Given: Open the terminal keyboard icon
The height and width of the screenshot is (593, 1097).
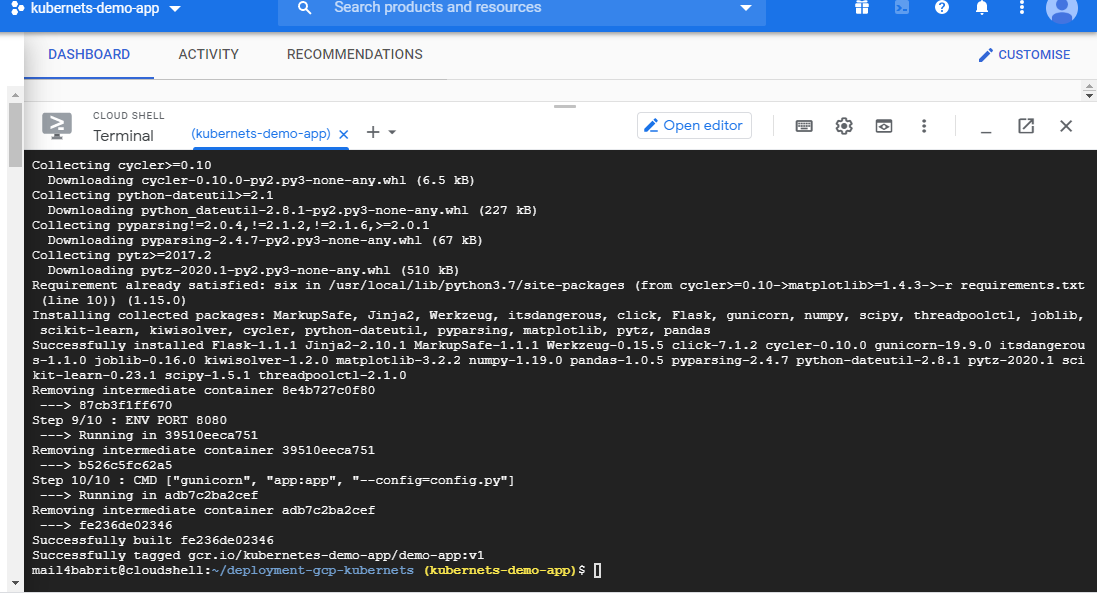Looking at the screenshot, I should pyautogui.click(x=804, y=126).
